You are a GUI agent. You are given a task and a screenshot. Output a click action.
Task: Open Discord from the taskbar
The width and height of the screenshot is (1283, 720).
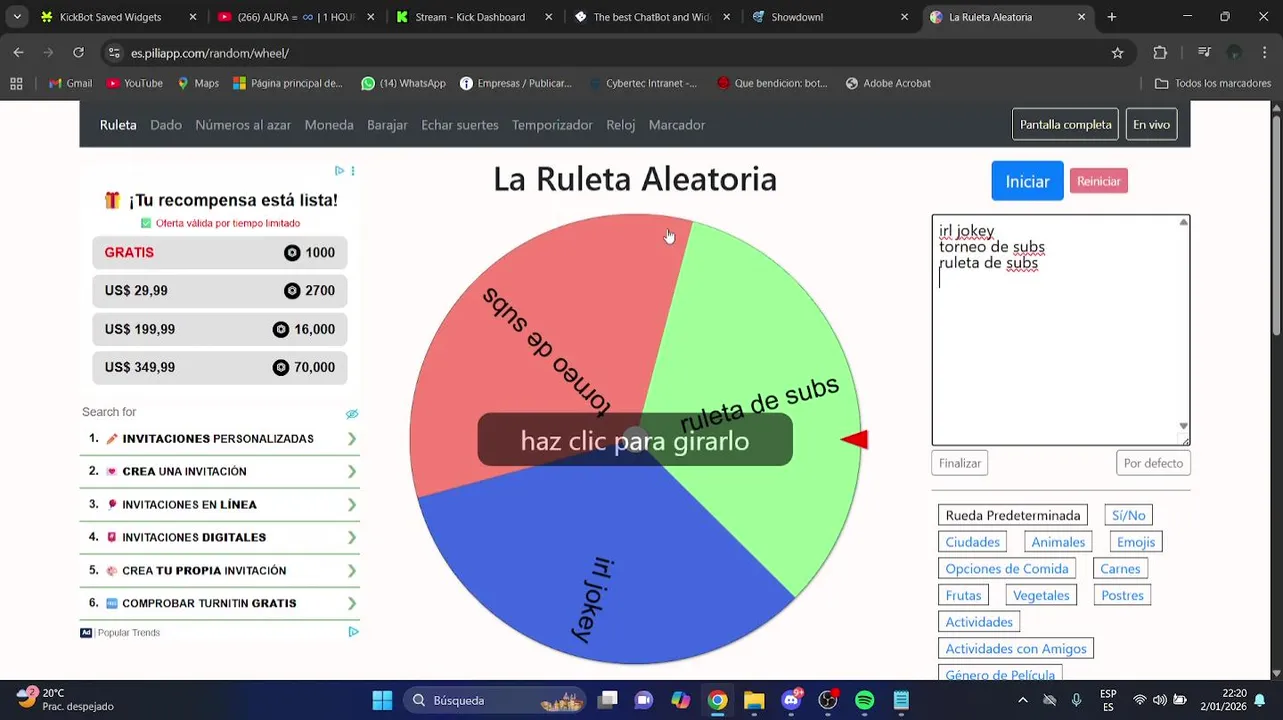(791, 700)
